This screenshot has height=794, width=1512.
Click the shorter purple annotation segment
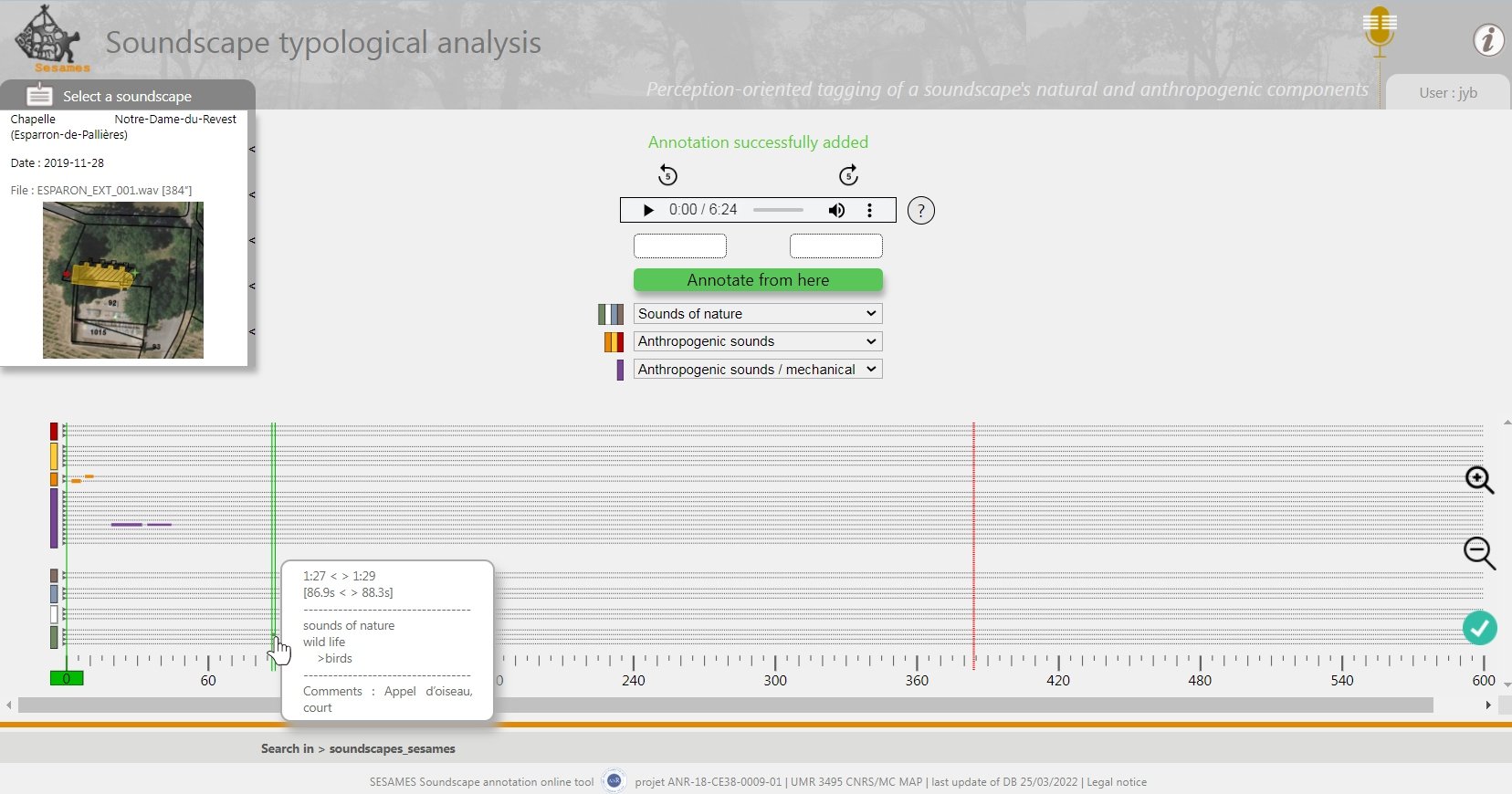(160, 525)
